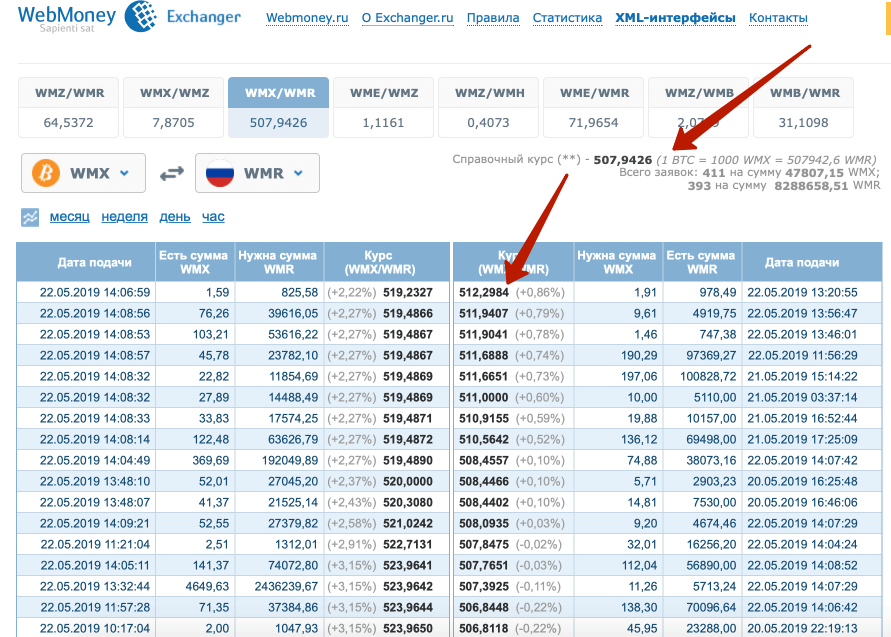
Task: Open the WMR currency dropdown
Action: click(x=257, y=173)
